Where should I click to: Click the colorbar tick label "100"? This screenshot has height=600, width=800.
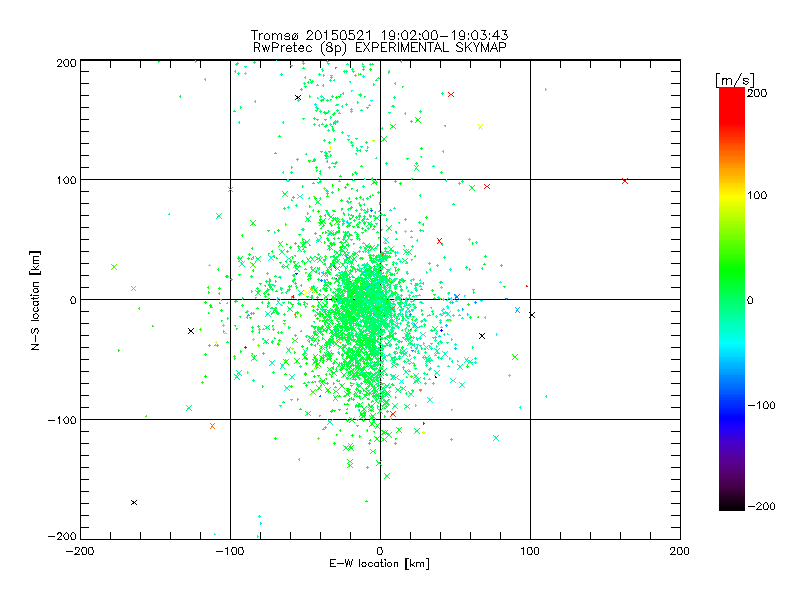point(757,195)
